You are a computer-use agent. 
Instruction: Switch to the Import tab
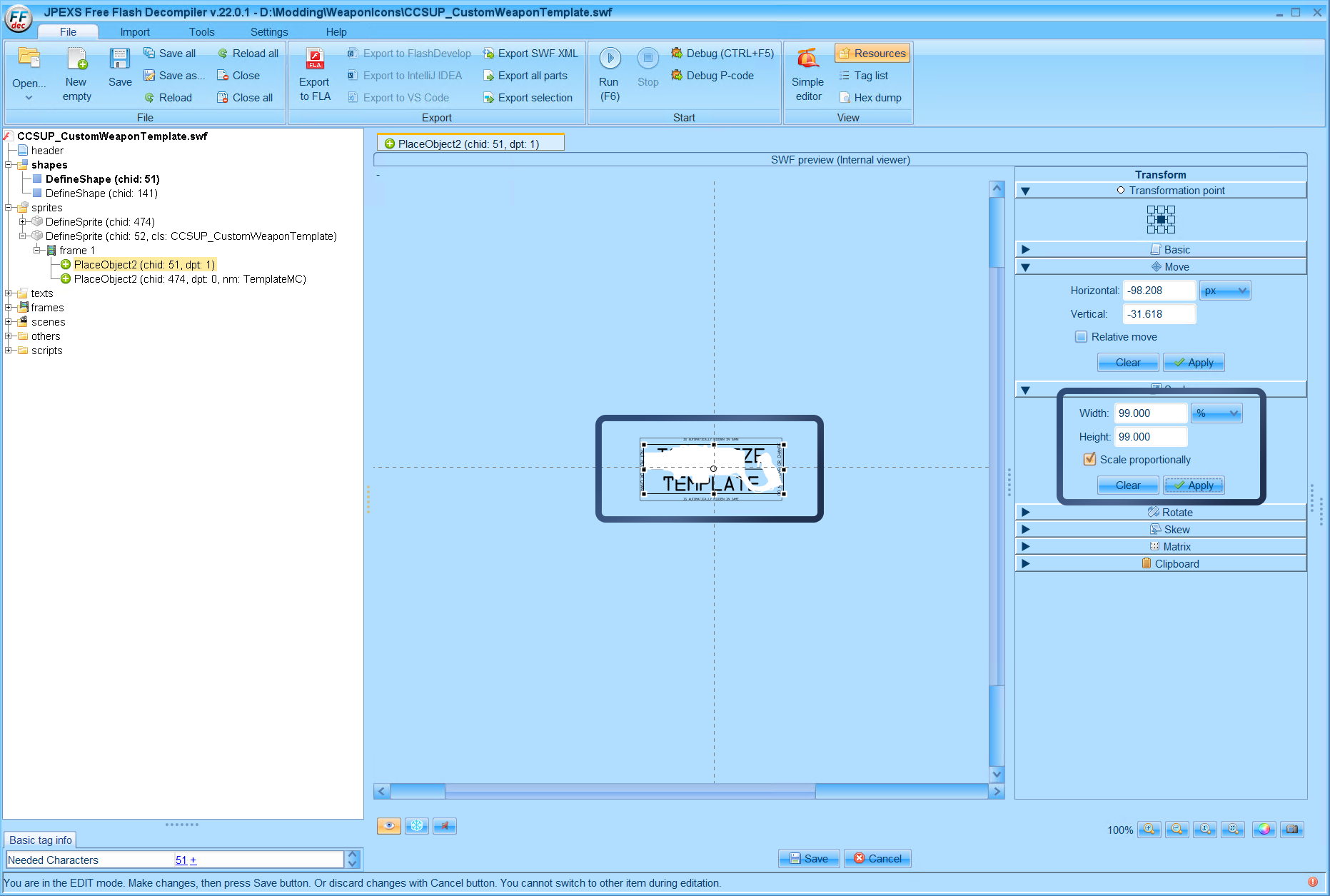(x=135, y=31)
